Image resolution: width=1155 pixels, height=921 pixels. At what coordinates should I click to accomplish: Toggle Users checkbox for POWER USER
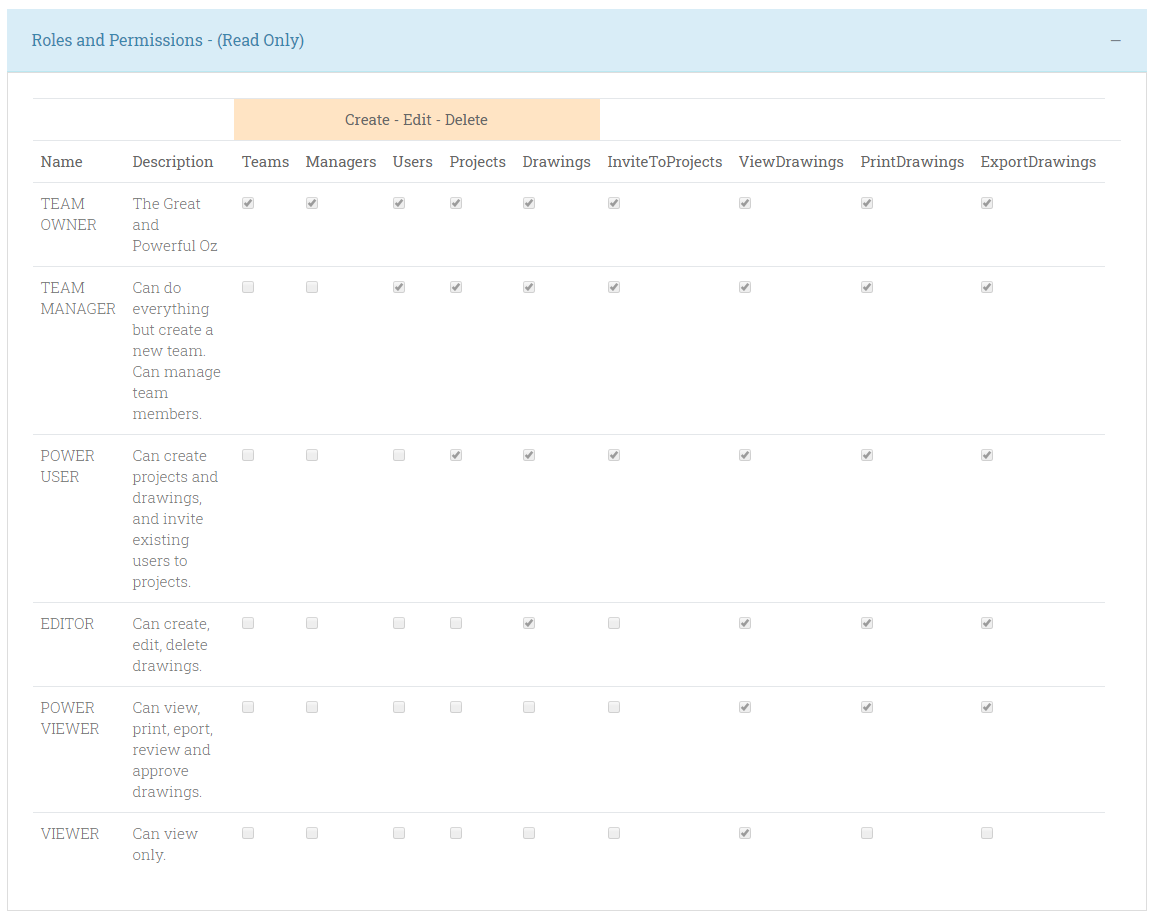[x=399, y=455]
